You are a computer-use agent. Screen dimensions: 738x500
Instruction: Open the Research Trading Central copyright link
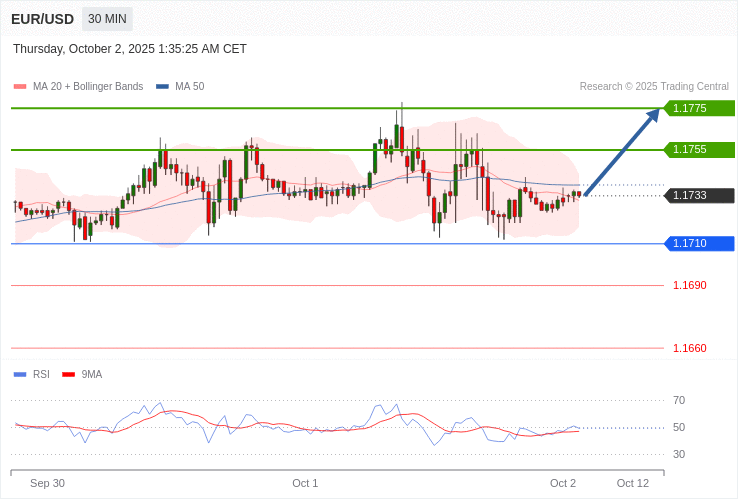pyautogui.click(x=654, y=87)
